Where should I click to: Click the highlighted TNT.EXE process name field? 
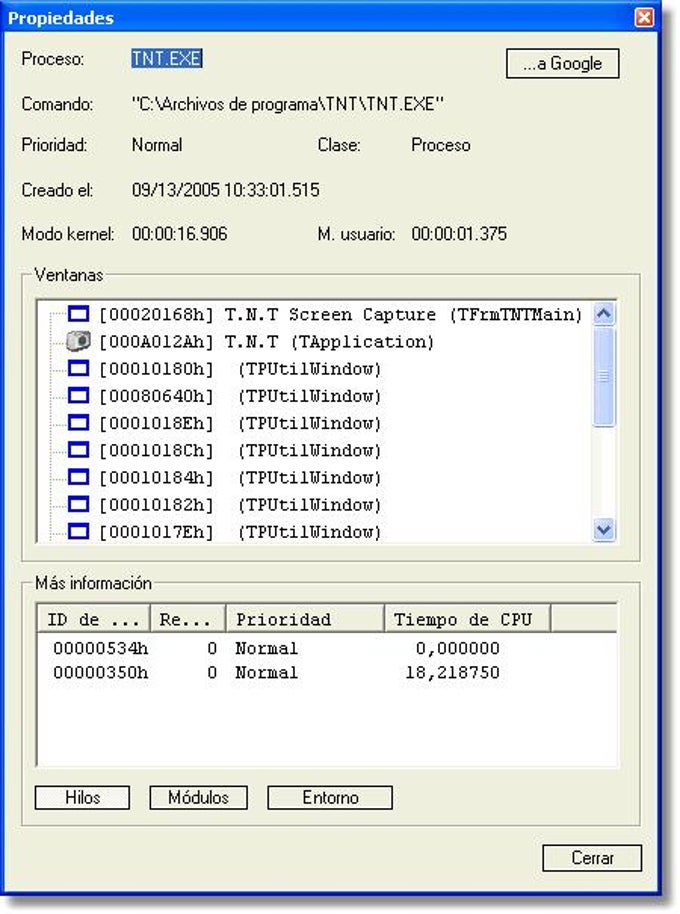[x=167, y=59]
